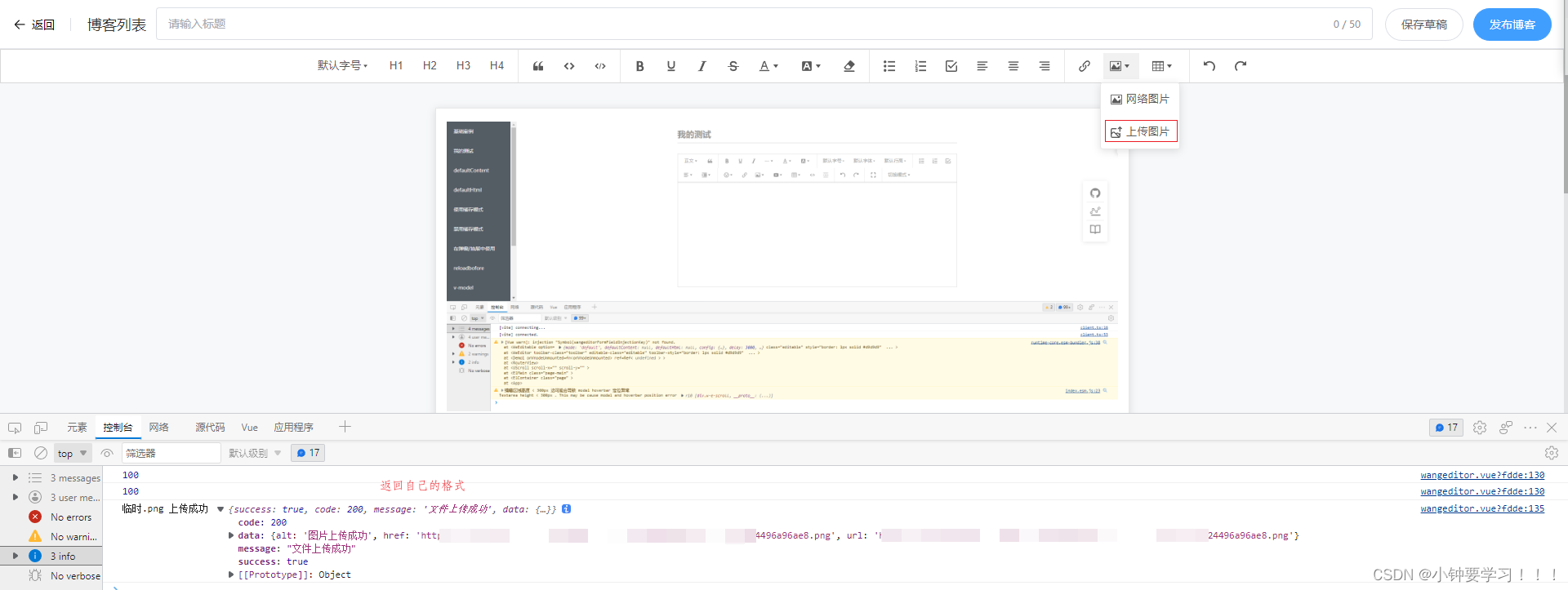The width and height of the screenshot is (1568, 590).
Task: Choose 网络图片 from the image menu
Action: coord(1139,99)
